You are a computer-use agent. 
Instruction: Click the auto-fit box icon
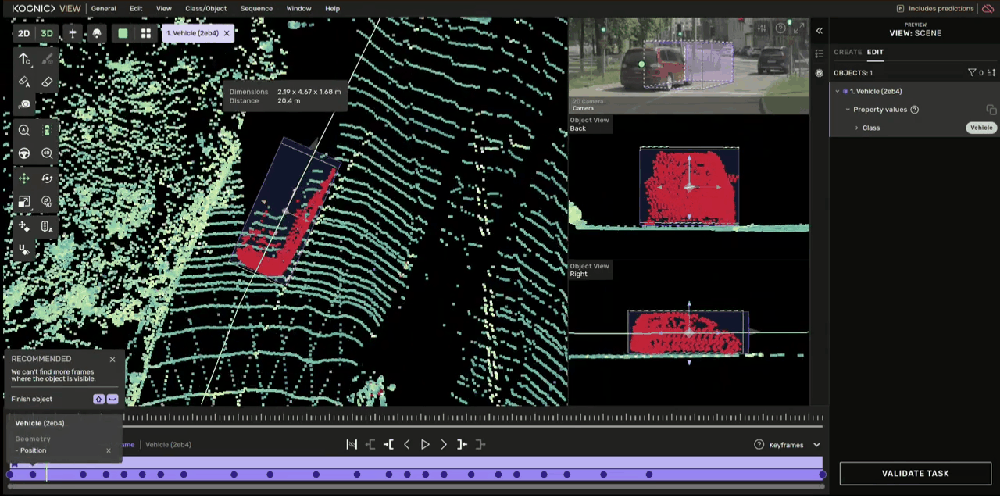click(47, 226)
